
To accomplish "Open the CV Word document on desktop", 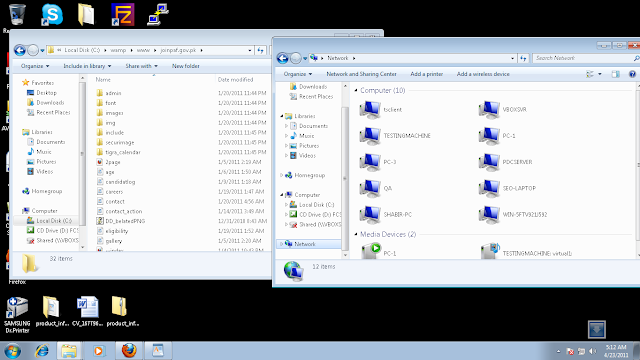I will 87,311.
